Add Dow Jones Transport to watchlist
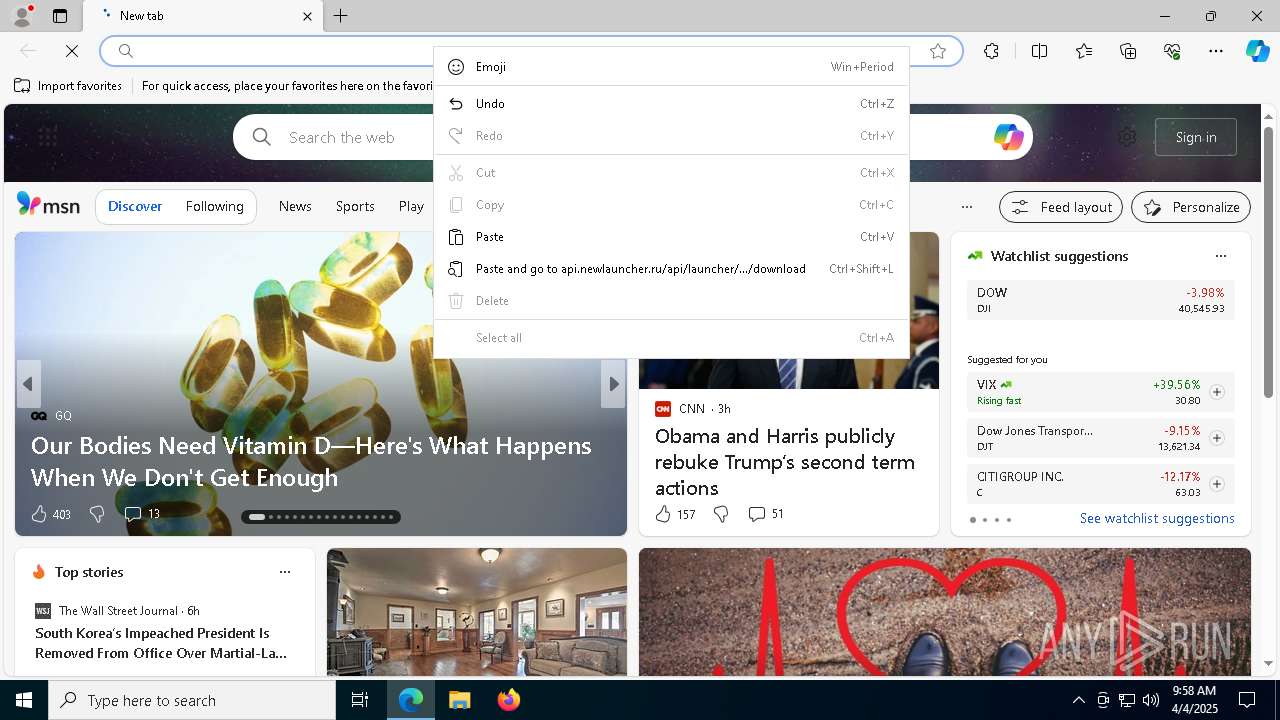Screen dimensions: 1280x720 click(1217, 438)
